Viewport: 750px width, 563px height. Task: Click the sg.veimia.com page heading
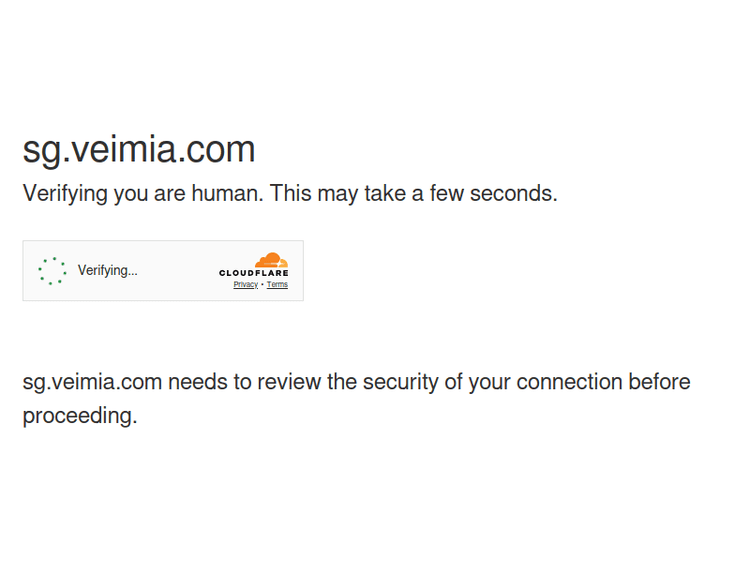tap(139, 149)
